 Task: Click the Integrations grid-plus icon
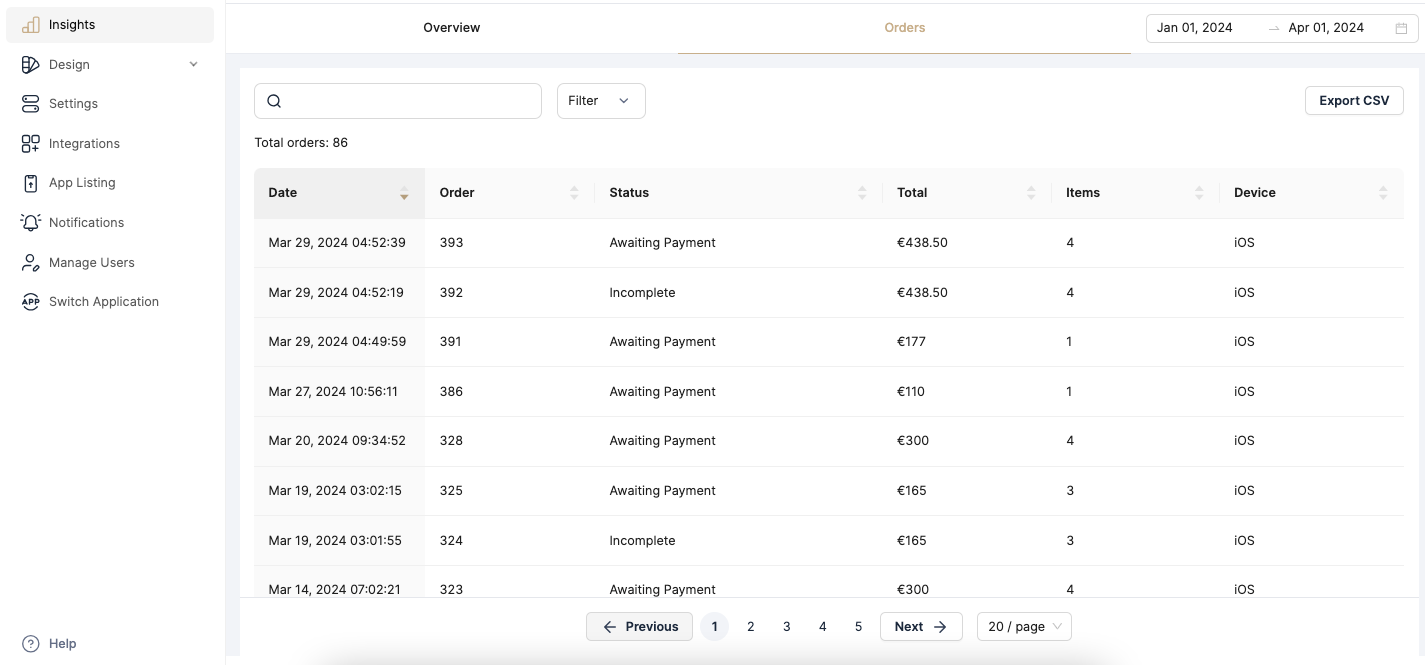(31, 144)
